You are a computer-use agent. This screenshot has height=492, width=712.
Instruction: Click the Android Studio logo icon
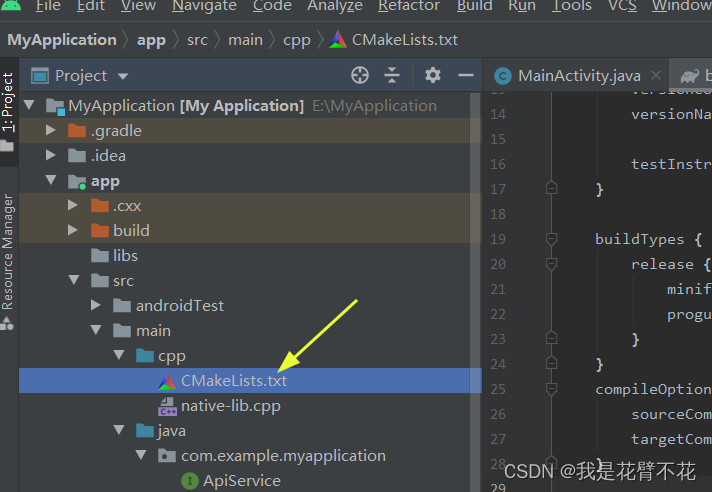pyautogui.click(x=11, y=5)
